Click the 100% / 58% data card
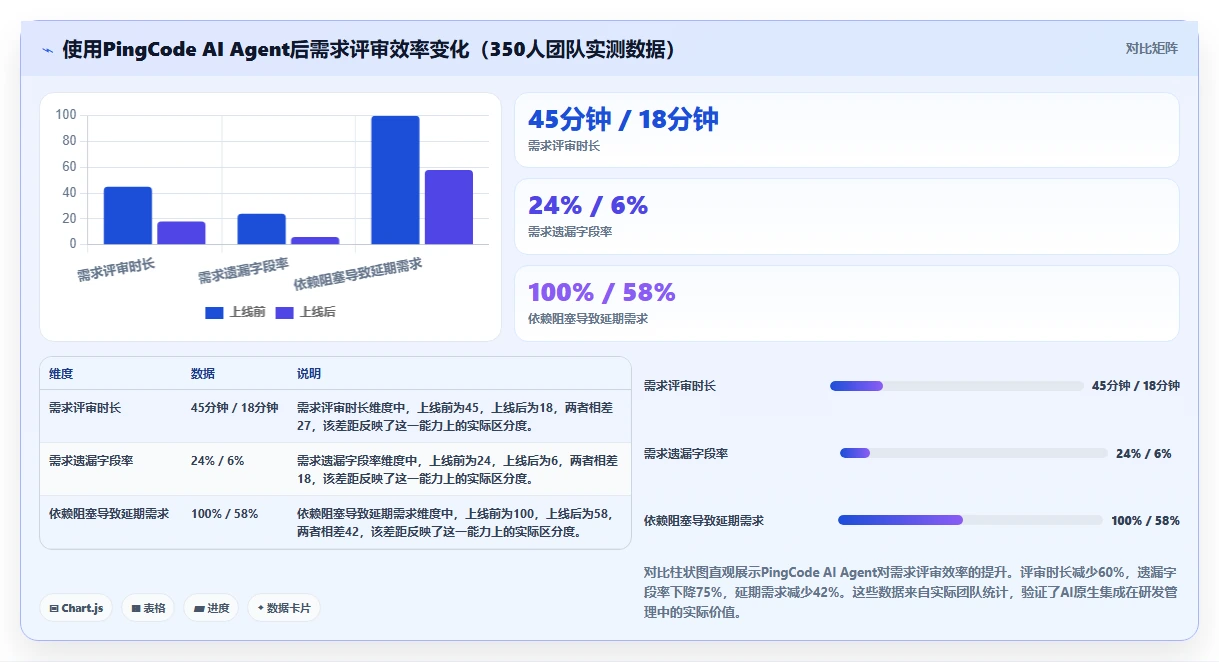Image resolution: width=1219 pixels, height=662 pixels. click(847, 303)
